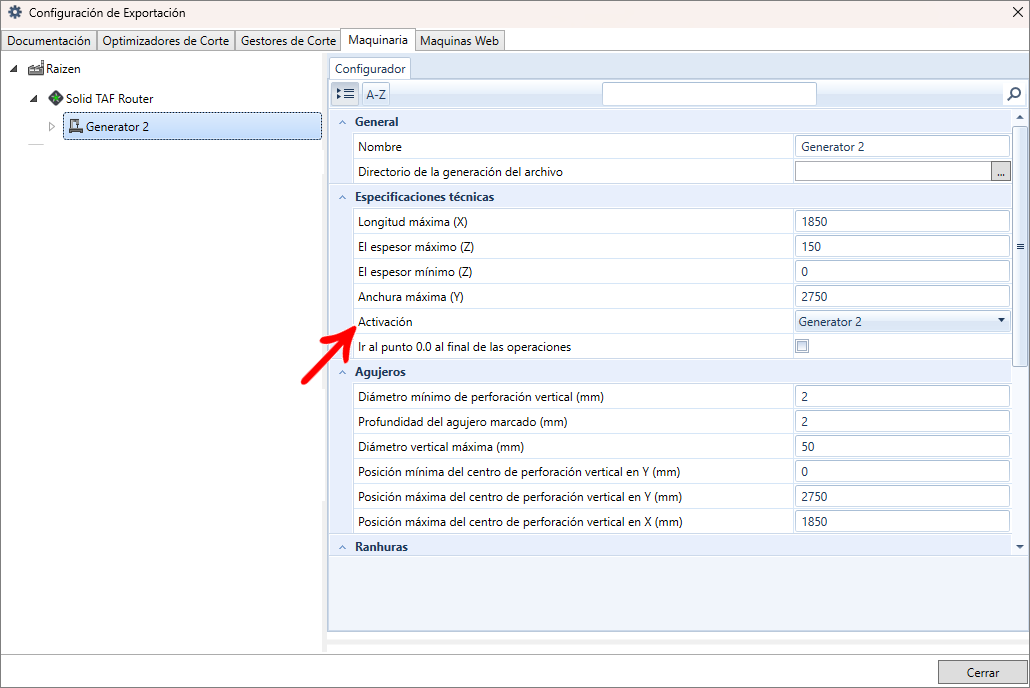Click the magnifier search icon
Viewport: 1030px width, 688px height.
1014,94
